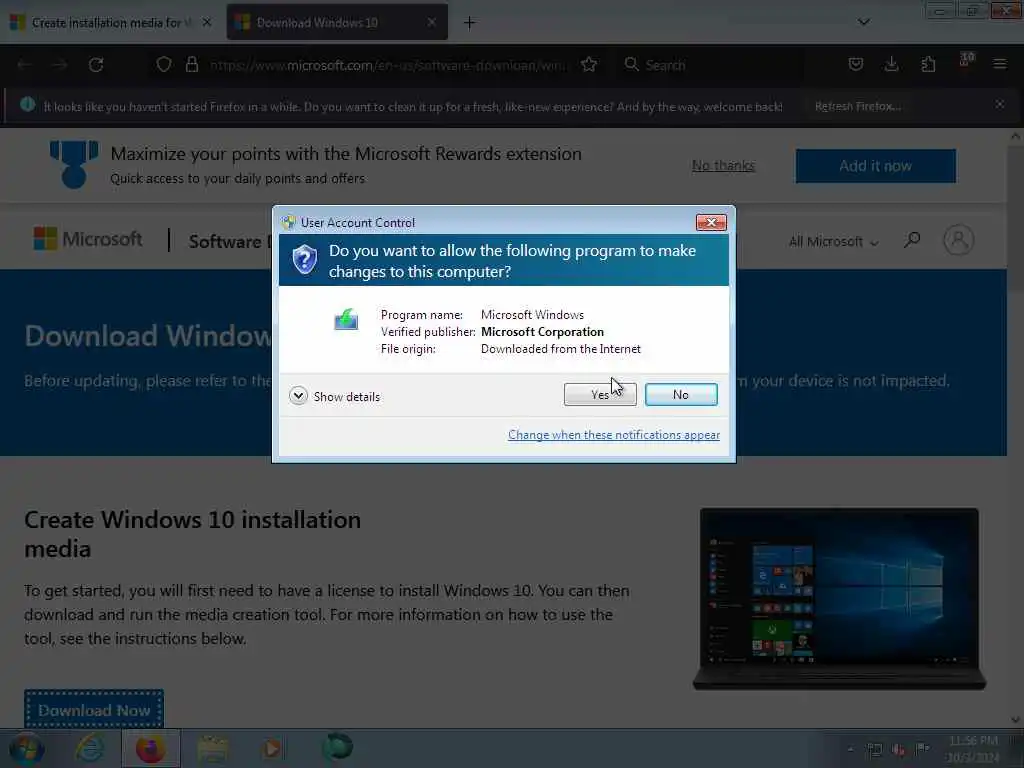The width and height of the screenshot is (1024, 768).
Task: Click the program icon beside Program name
Action: pos(346,319)
